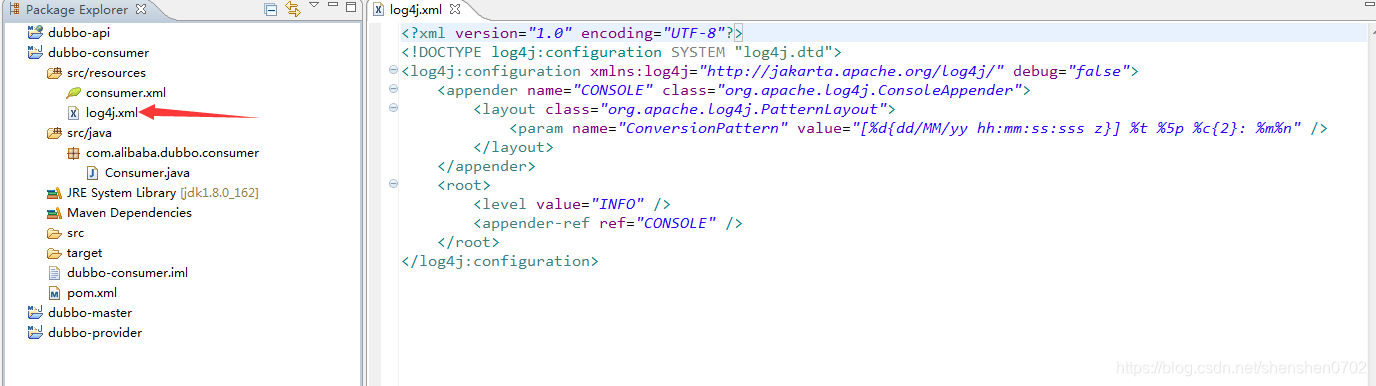Click the <?xml version declaration line
This screenshot has height=386, width=1376.
click(572, 33)
